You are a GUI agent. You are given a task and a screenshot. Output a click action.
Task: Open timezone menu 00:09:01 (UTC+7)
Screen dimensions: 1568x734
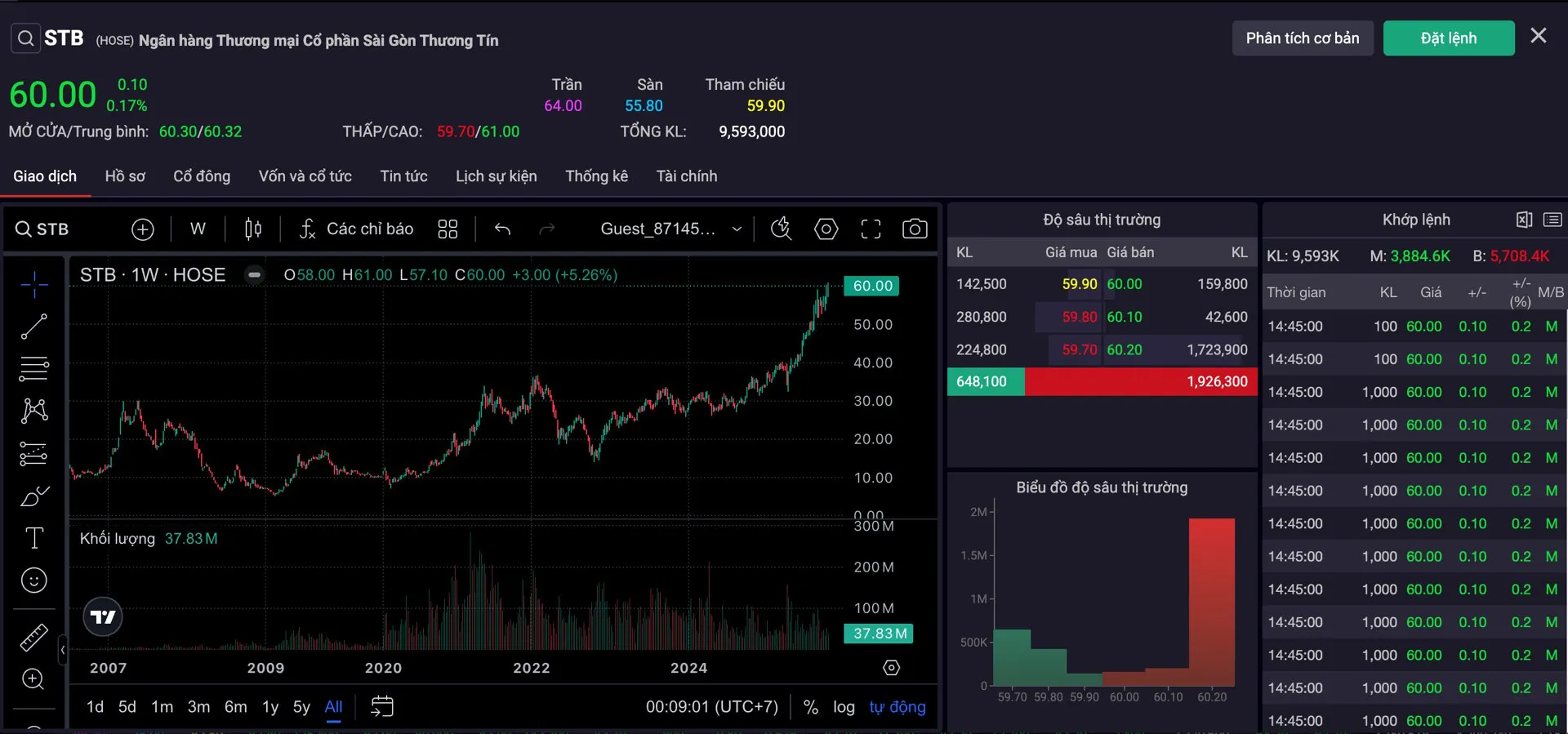point(712,707)
